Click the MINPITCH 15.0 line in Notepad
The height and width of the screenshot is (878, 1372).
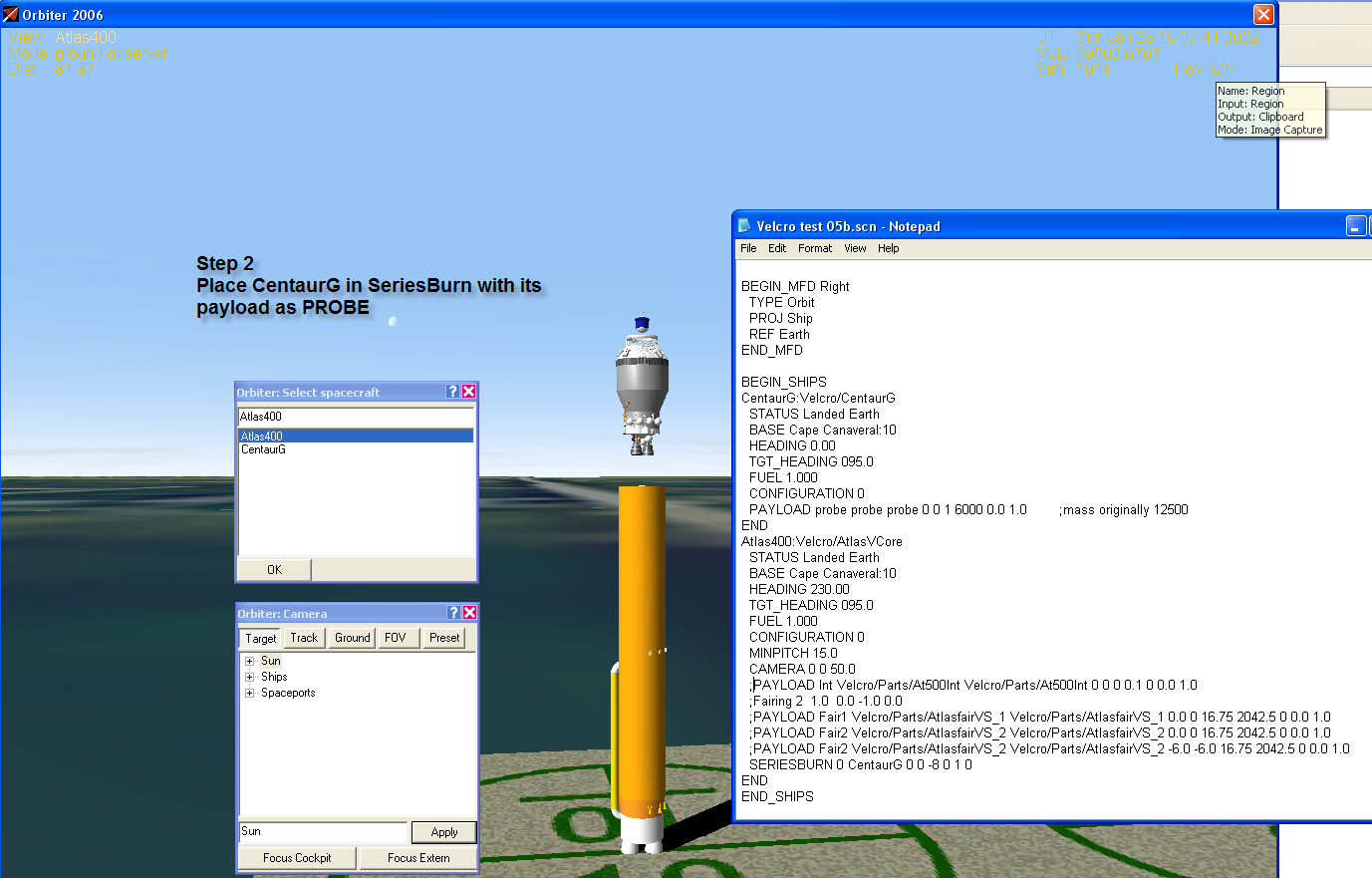[793, 653]
